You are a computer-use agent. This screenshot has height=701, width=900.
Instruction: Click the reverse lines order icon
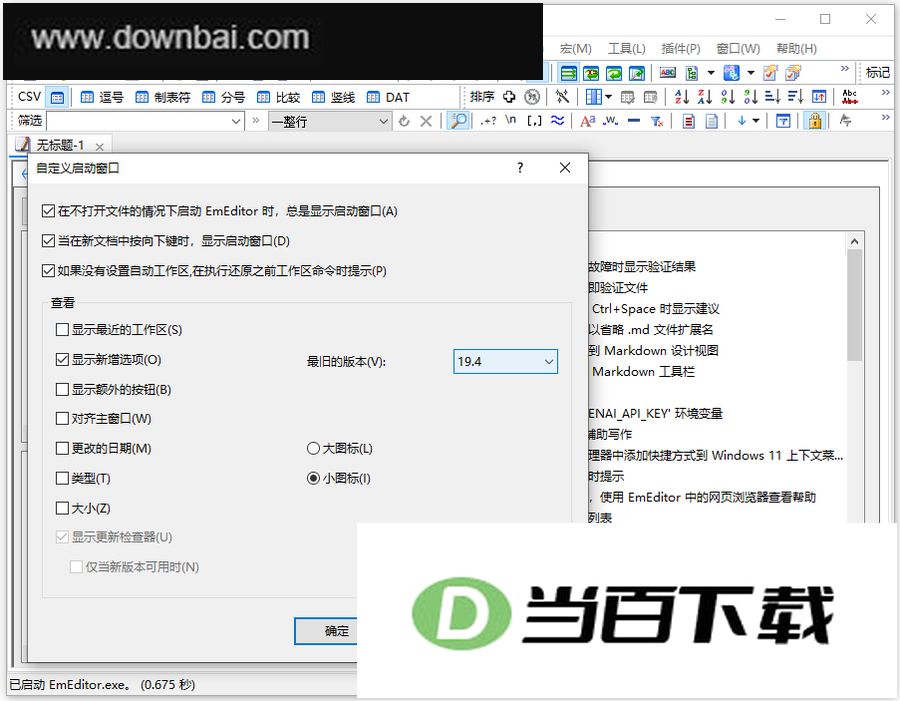pos(819,97)
